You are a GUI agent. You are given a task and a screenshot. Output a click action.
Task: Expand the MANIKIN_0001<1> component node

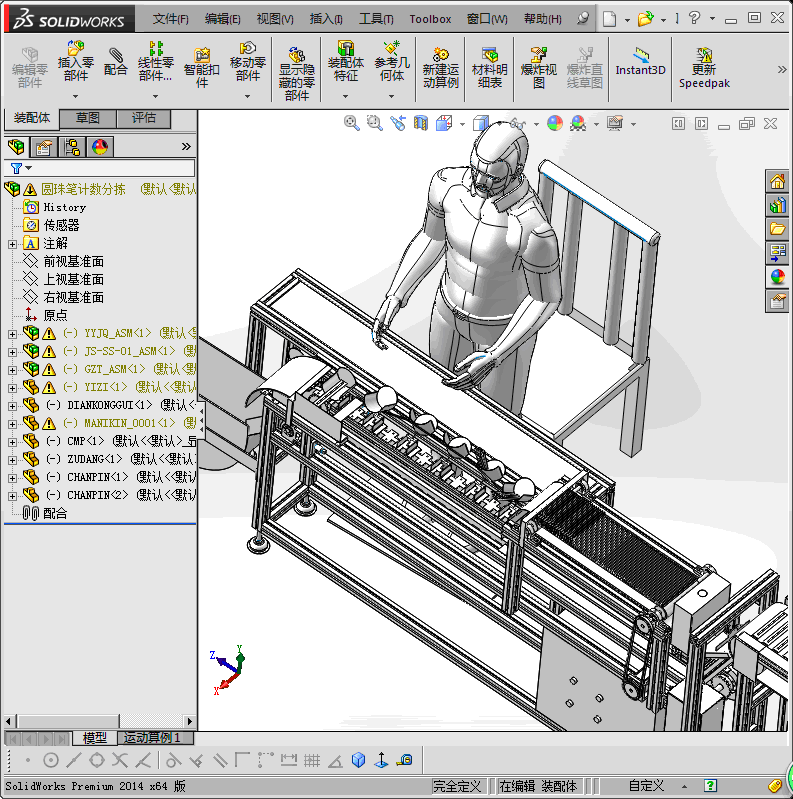[12, 424]
